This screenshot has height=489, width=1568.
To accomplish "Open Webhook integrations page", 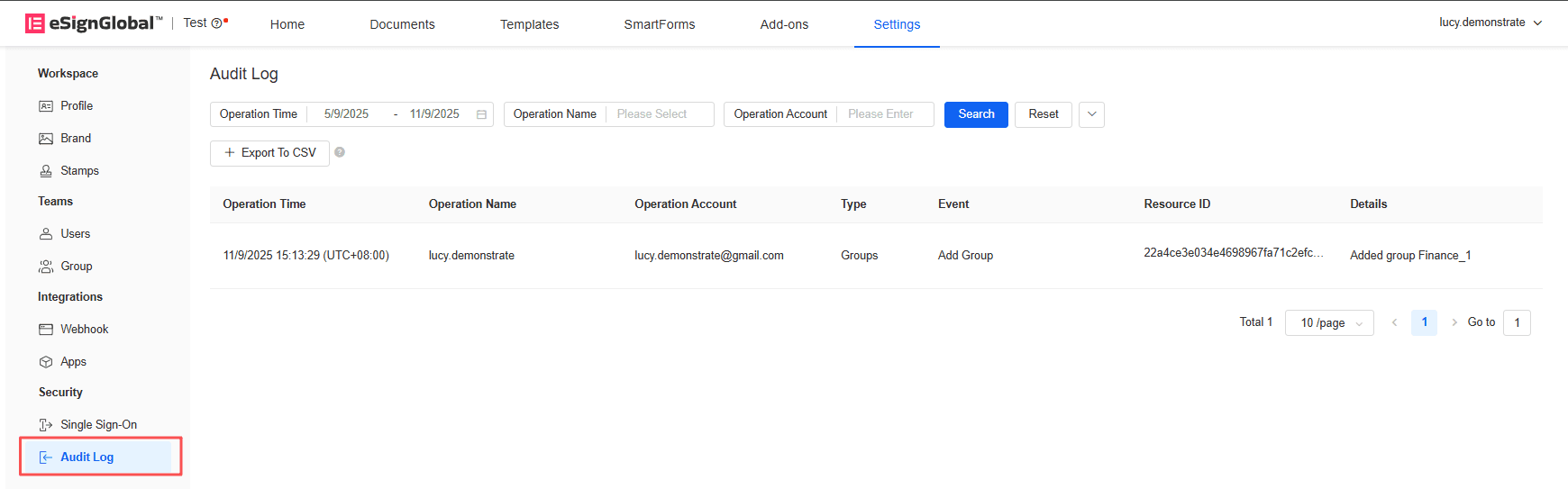I will pos(84,330).
